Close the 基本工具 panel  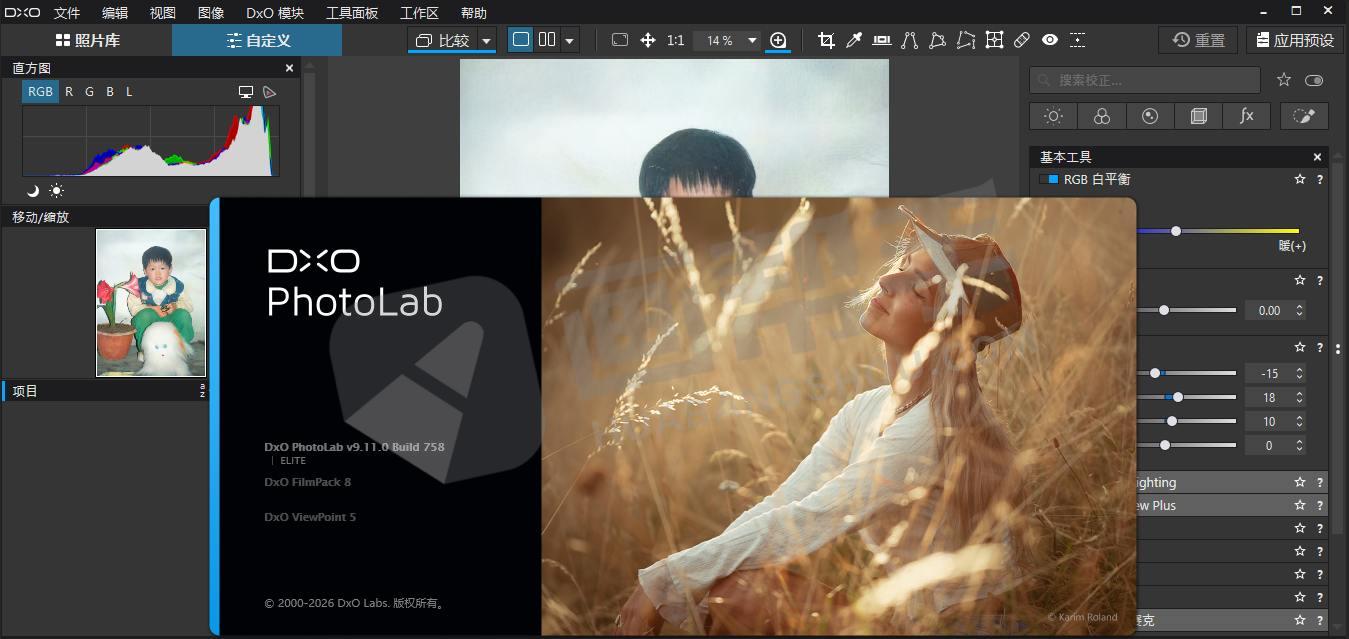[x=1317, y=157]
